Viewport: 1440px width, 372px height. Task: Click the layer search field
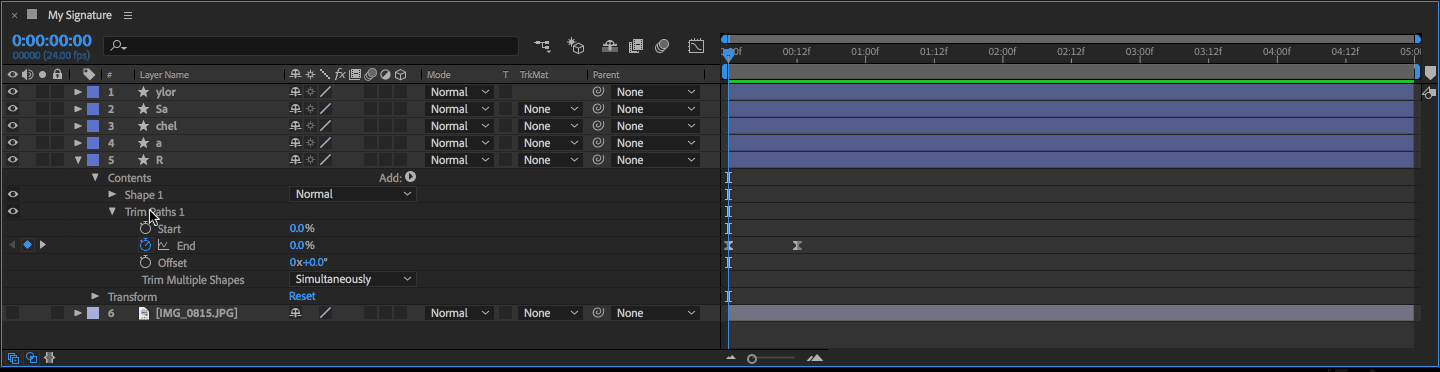point(311,46)
